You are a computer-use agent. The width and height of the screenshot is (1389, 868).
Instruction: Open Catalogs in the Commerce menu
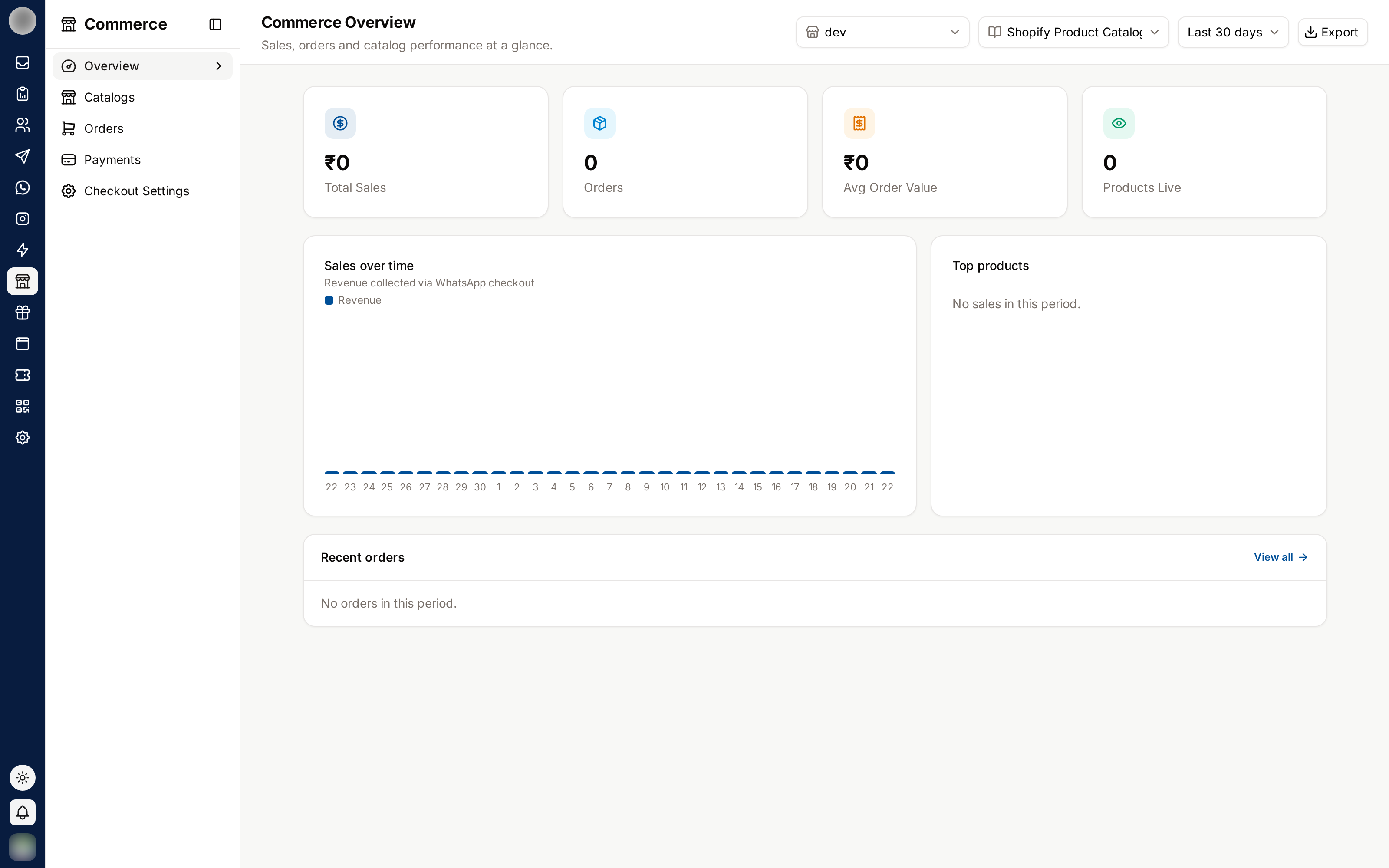coord(142,97)
